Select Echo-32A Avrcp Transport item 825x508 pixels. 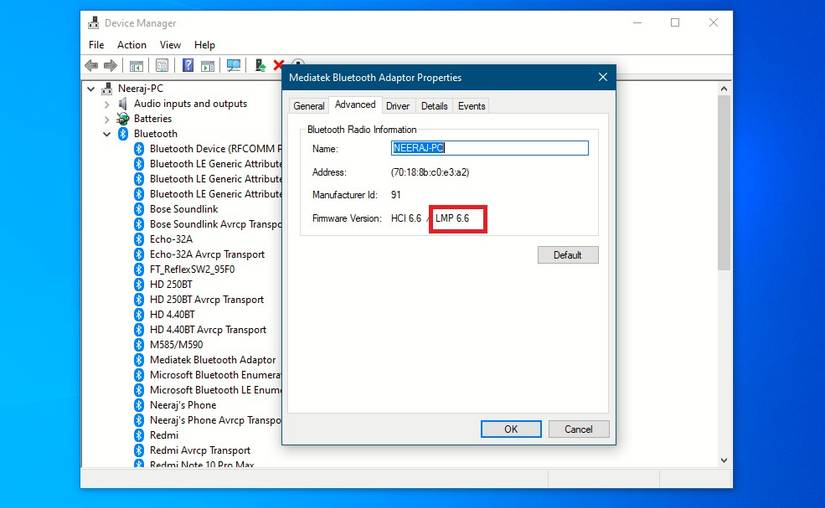coord(207,255)
